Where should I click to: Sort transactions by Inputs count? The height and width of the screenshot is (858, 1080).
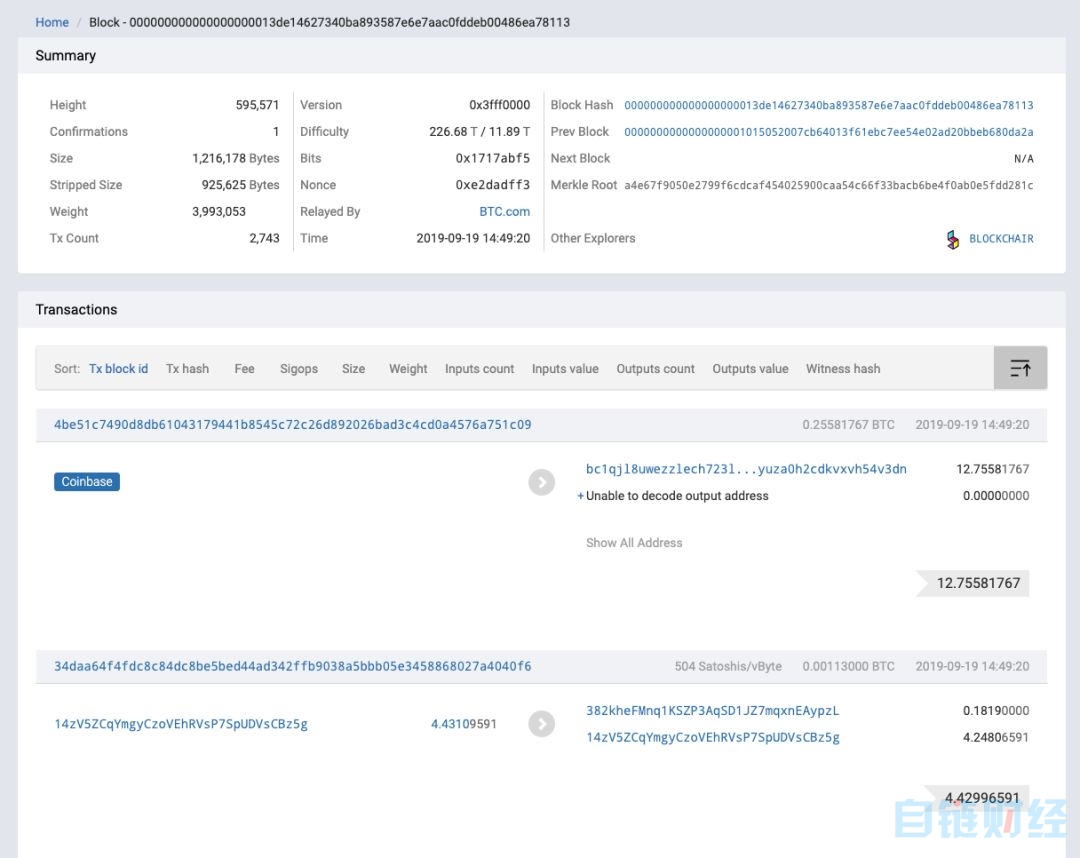(x=479, y=368)
